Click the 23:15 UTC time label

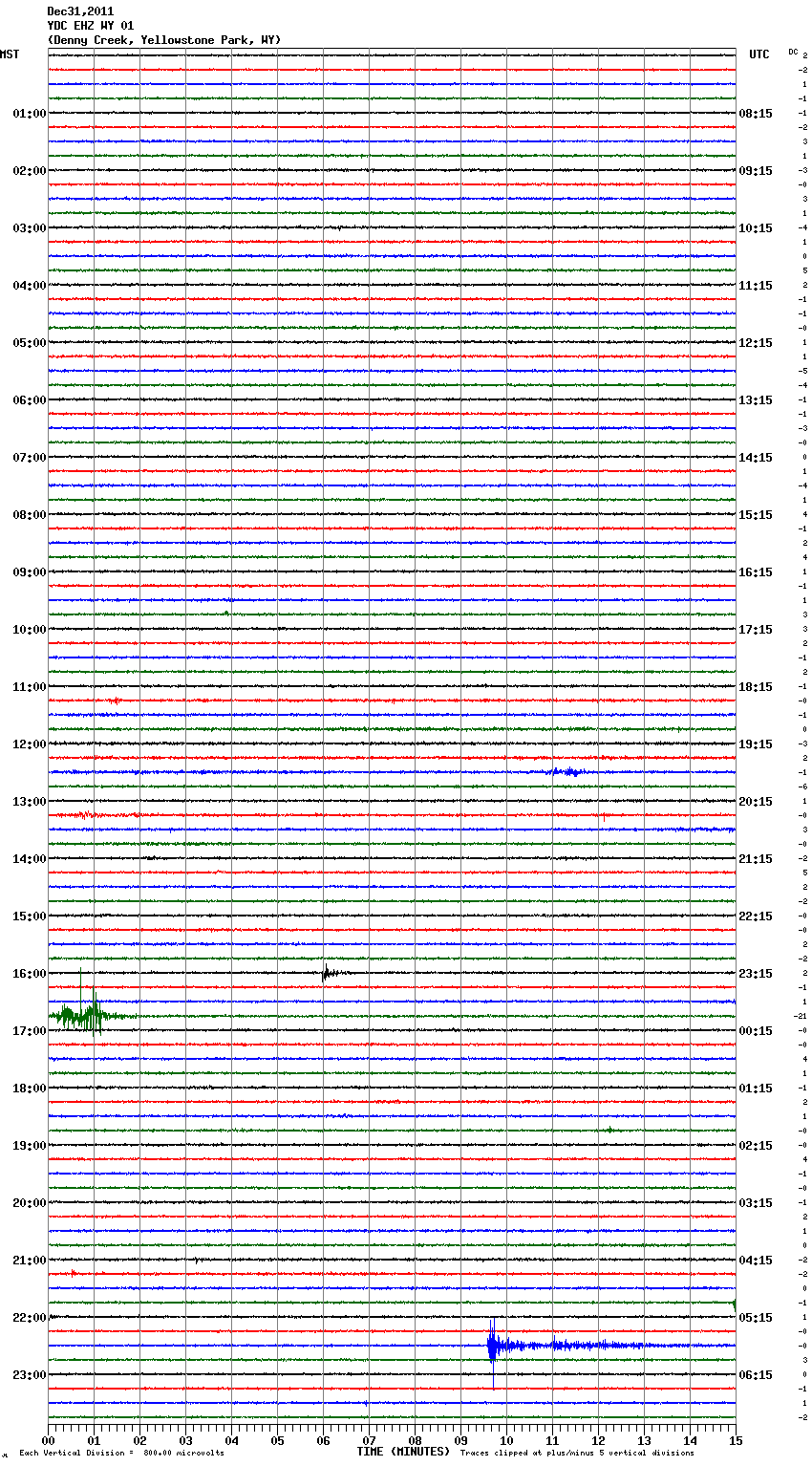point(756,974)
